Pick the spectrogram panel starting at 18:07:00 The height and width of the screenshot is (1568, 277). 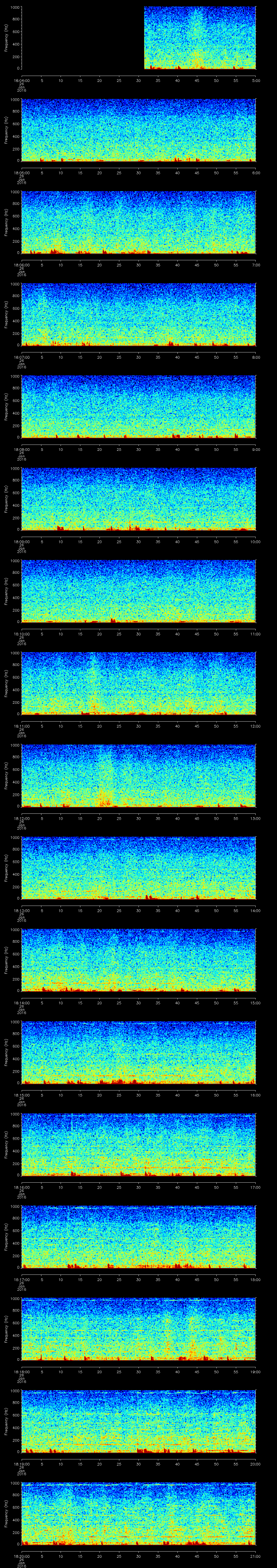(x=139, y=315)
